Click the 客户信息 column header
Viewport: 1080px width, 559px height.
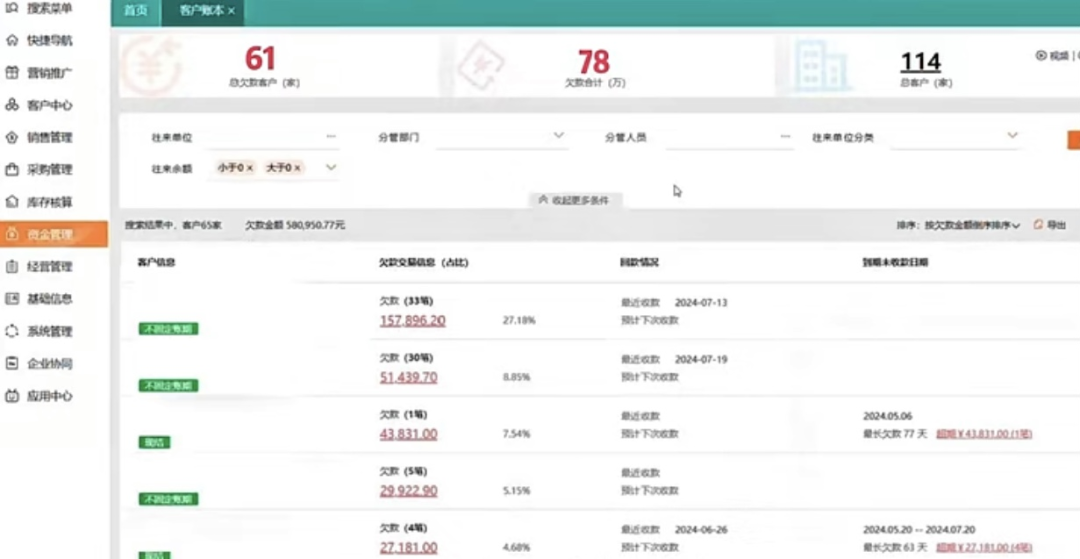coord(156,262)
